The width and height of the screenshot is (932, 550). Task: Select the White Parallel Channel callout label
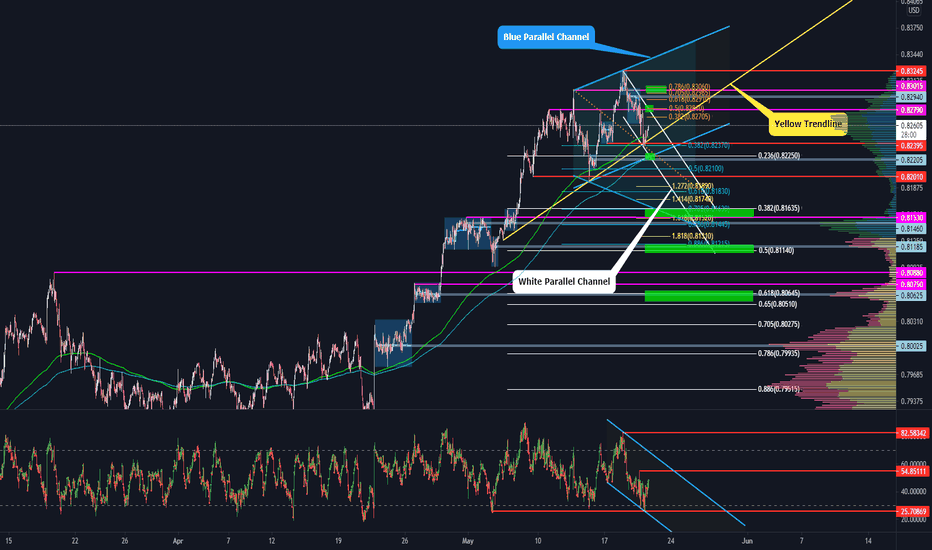coord(564,281)
